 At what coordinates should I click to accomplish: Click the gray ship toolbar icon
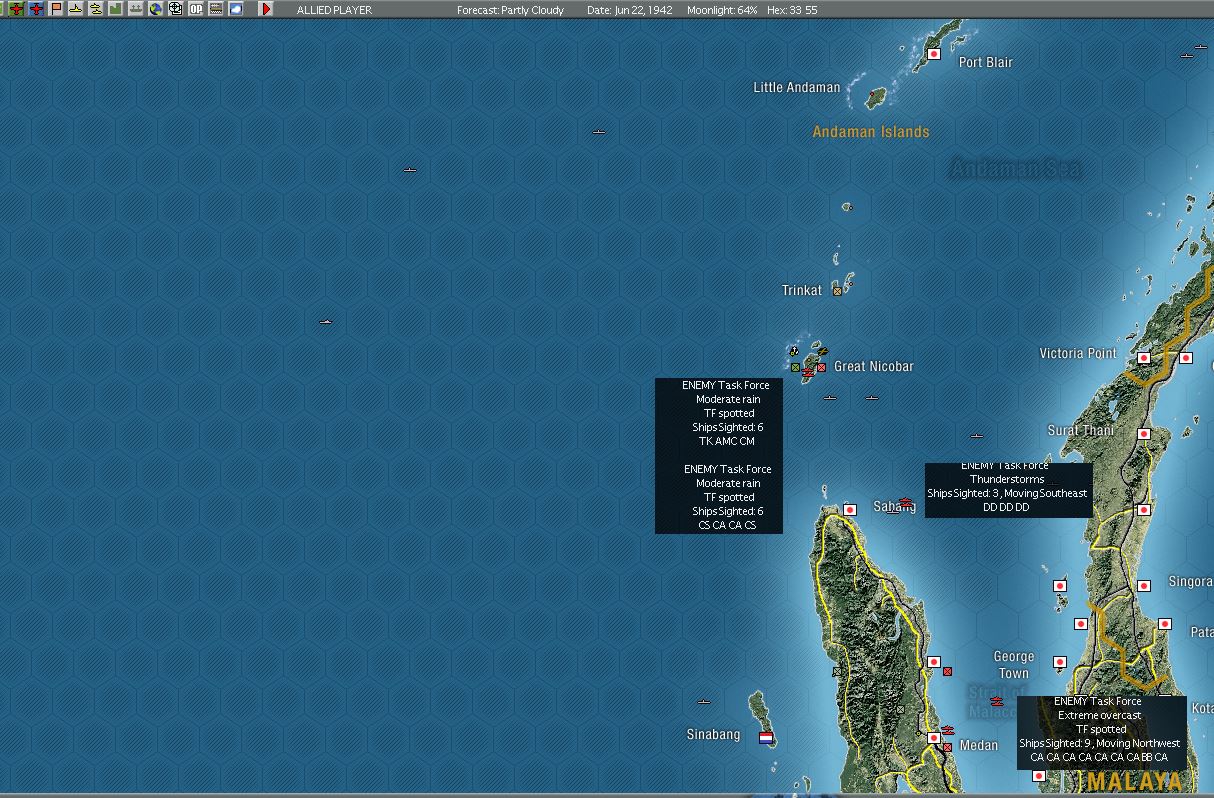[136, 9]
